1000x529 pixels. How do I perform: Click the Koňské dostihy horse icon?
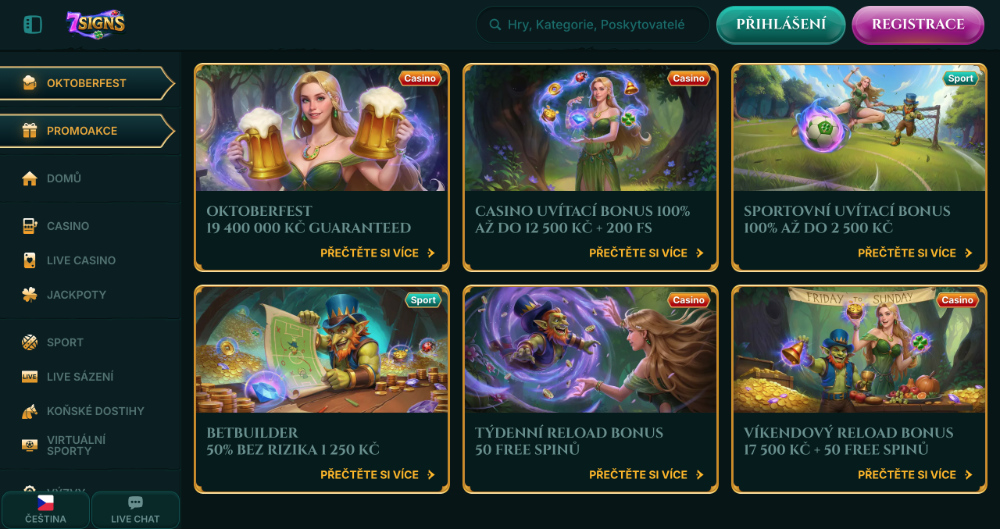point(29,411)
